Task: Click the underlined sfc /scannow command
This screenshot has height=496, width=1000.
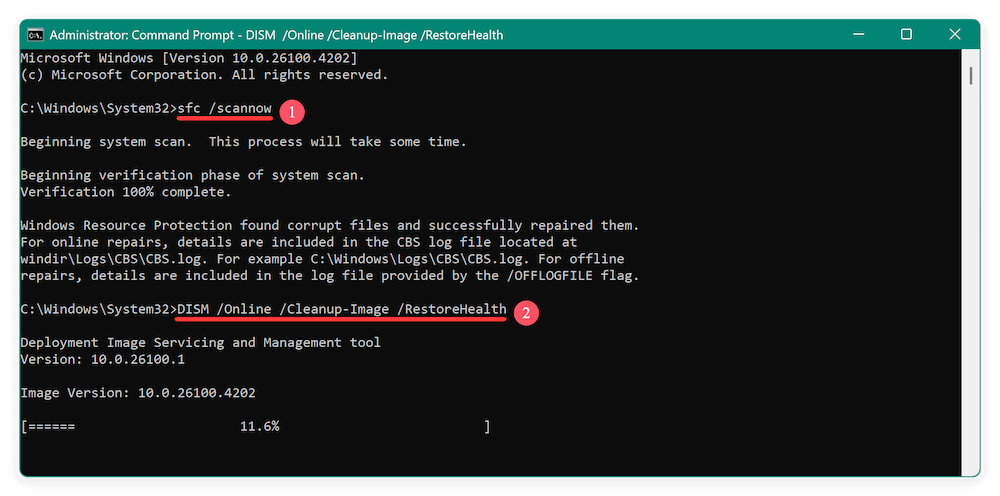Action: coord(224,109)
